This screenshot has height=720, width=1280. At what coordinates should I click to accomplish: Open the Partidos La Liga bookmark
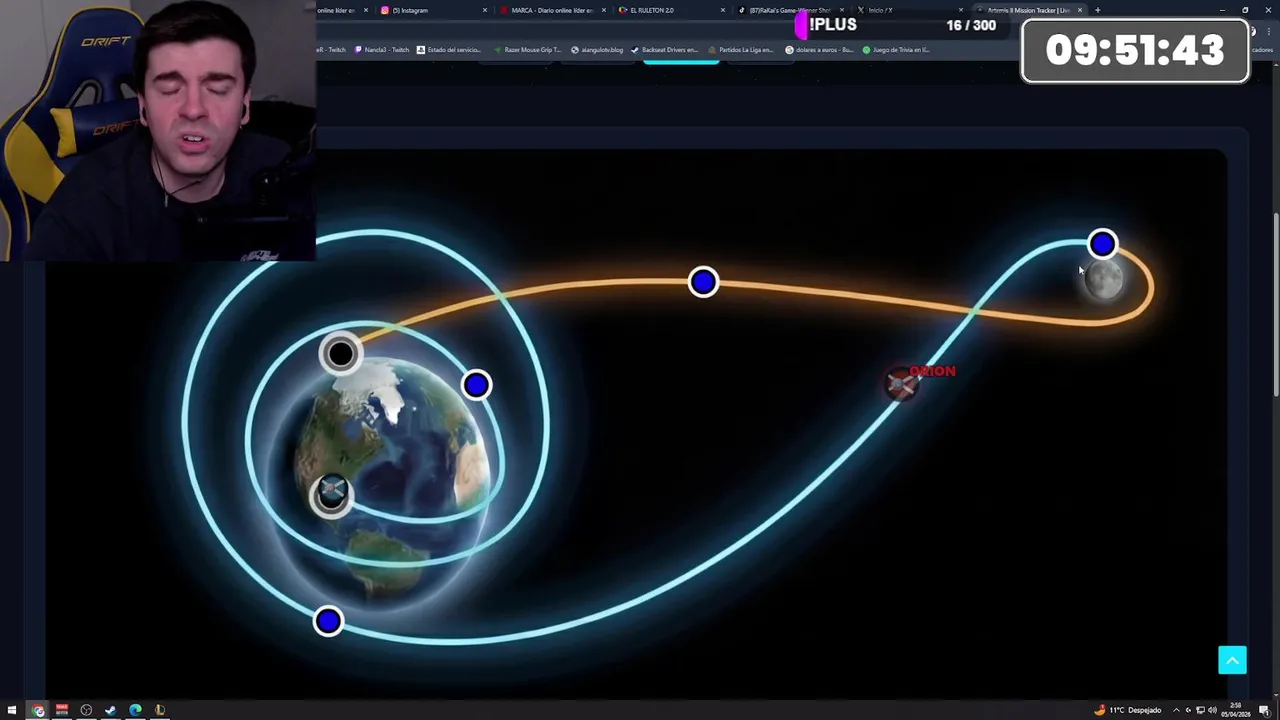point(741,49)
